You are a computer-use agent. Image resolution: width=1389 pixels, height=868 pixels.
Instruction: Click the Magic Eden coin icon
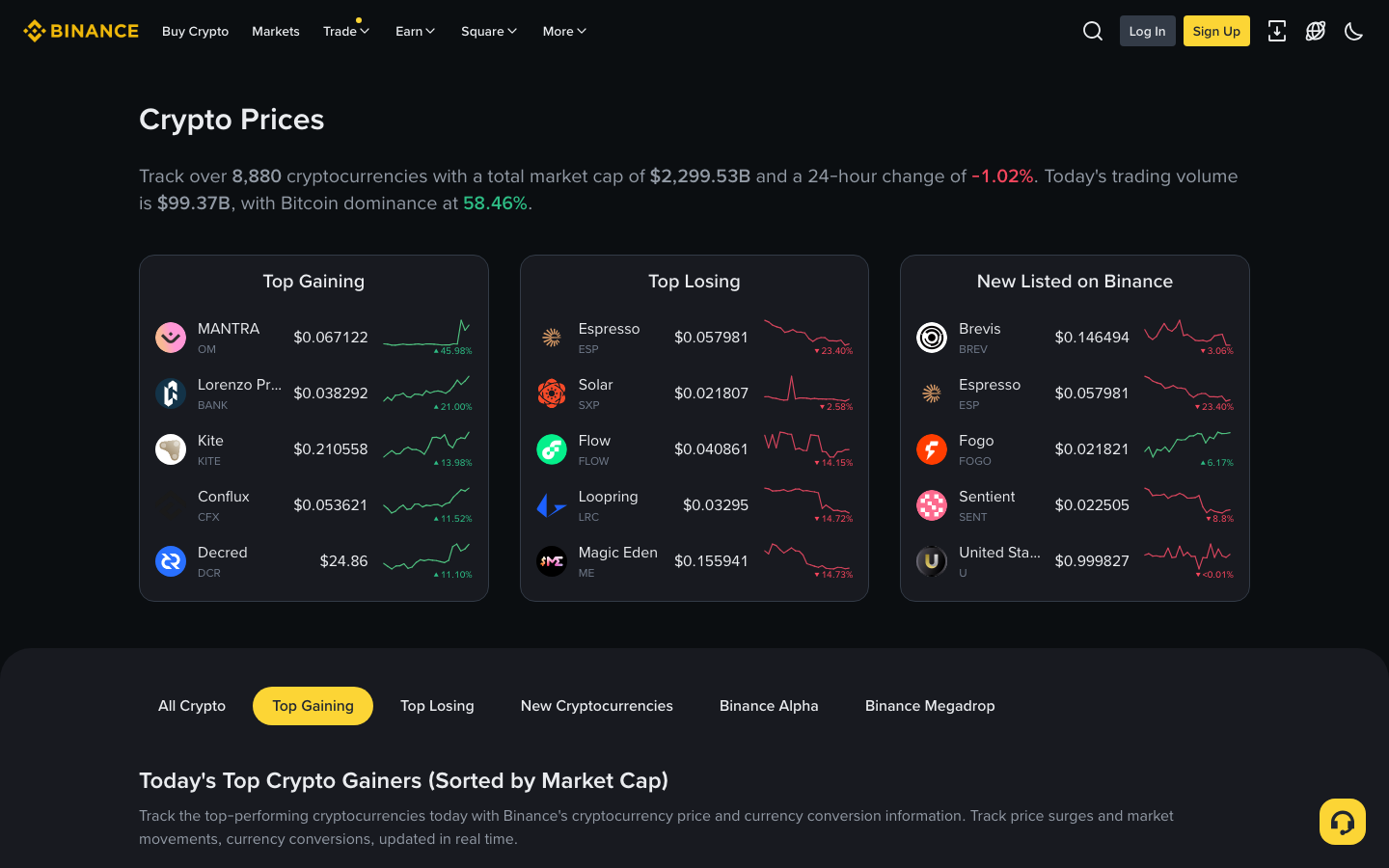[x=552, y=560]
